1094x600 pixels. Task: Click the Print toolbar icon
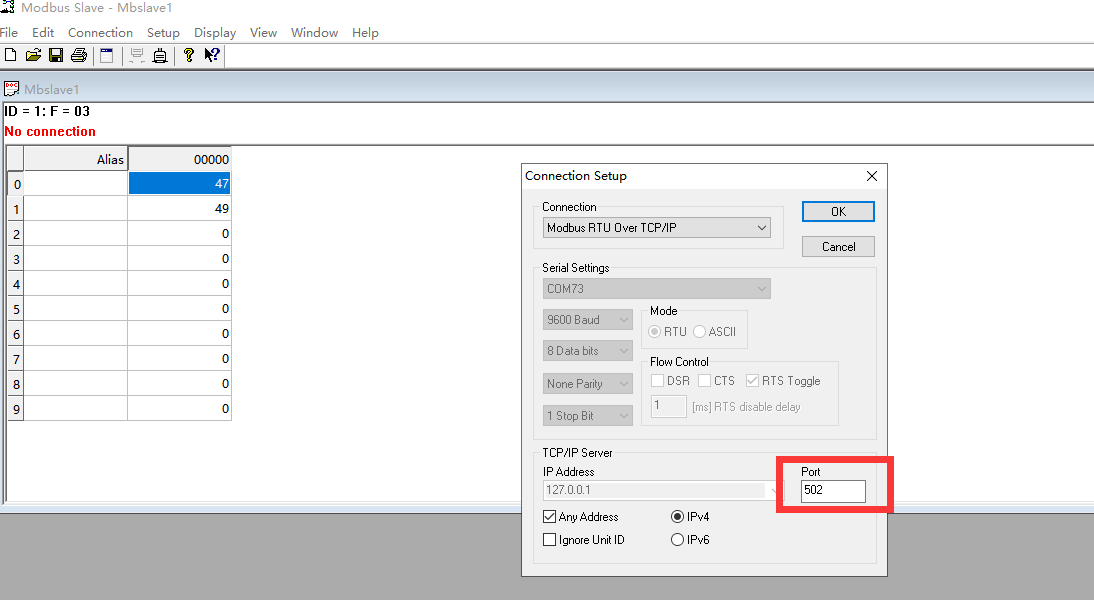tap(78, 55)
